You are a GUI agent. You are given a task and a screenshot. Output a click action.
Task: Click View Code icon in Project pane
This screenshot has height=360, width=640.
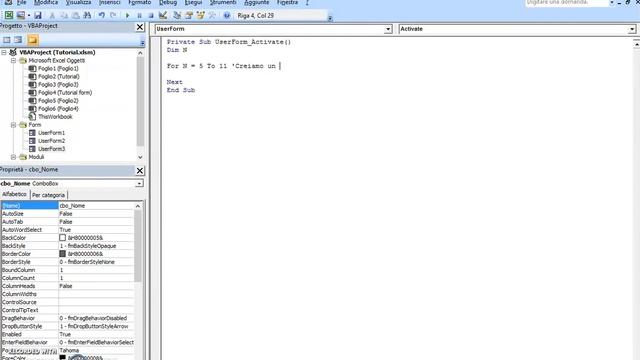tap(7, 40)
